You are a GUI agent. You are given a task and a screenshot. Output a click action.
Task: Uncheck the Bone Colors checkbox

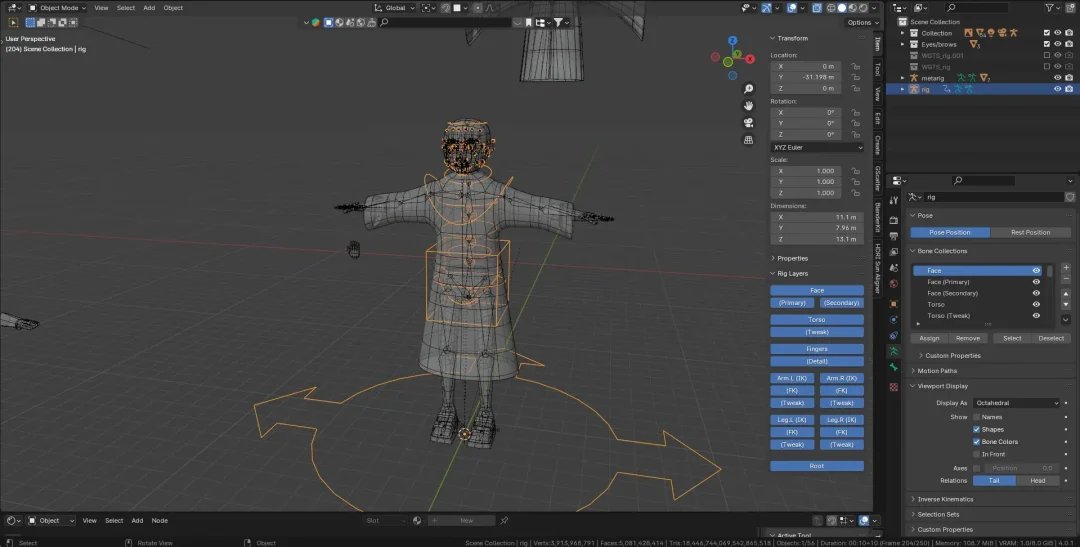tap(977, 442)
